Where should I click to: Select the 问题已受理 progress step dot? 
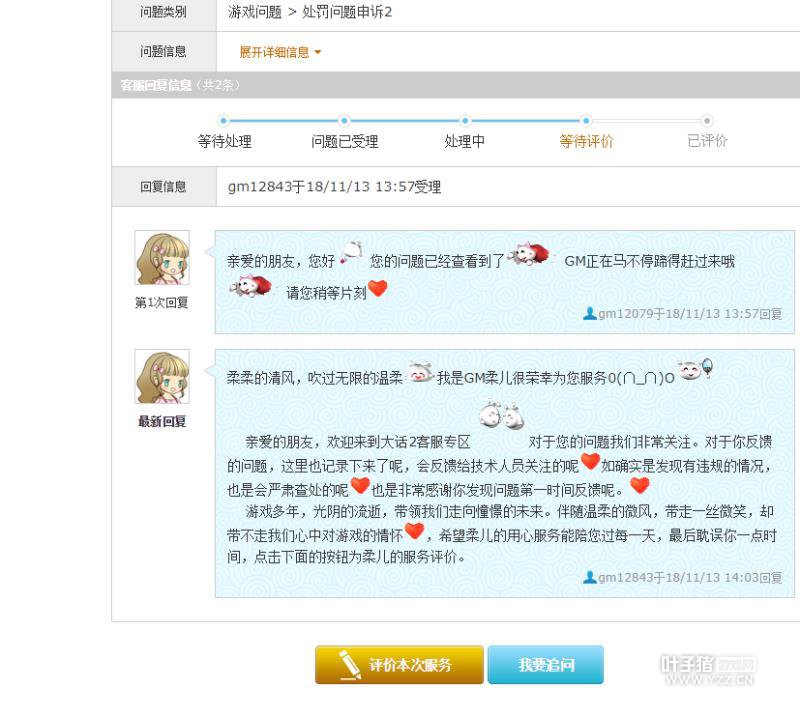pos(344,121)
